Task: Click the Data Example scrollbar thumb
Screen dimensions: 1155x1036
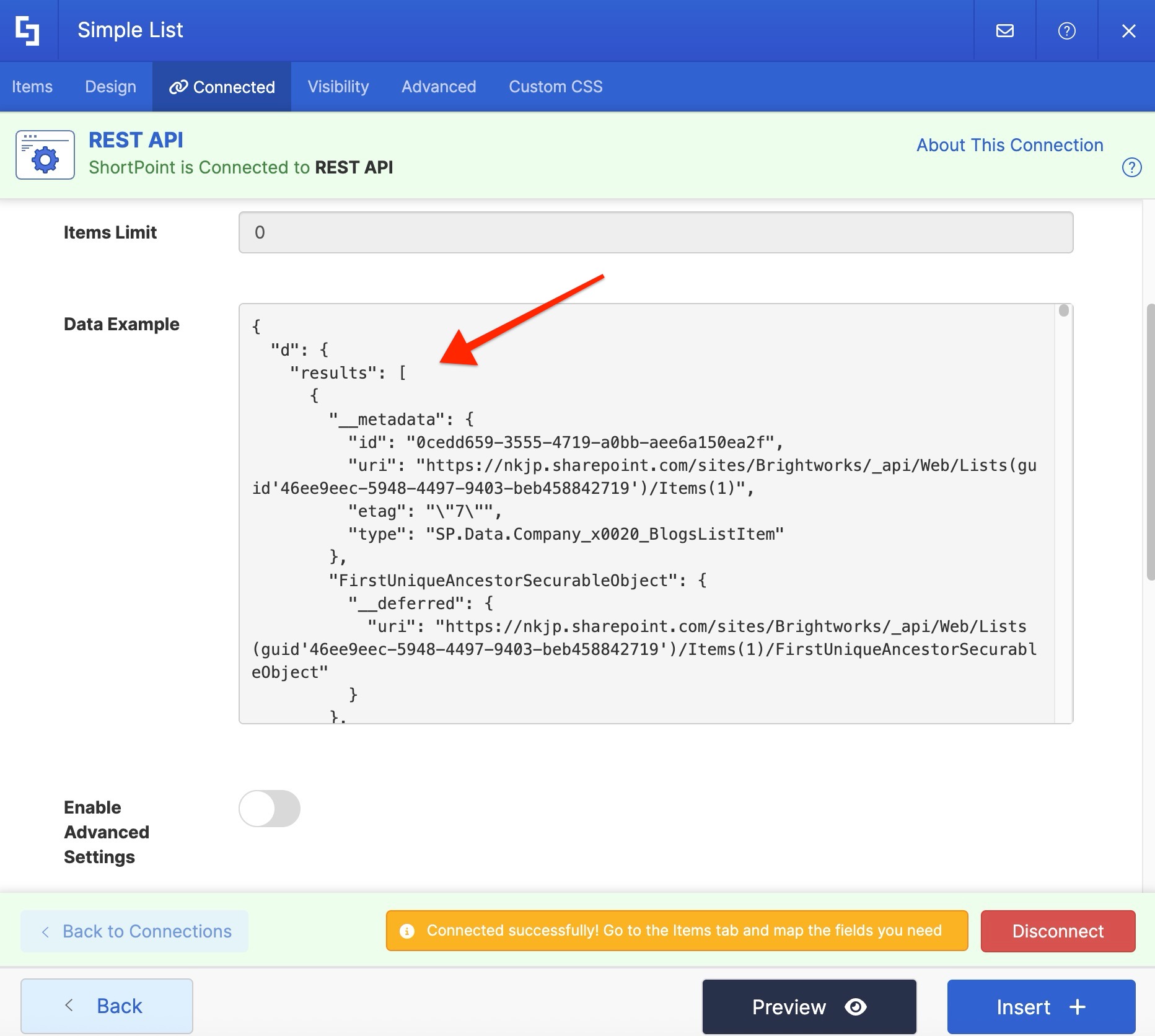Action: pyautogui.click(x=1064, y=310)
